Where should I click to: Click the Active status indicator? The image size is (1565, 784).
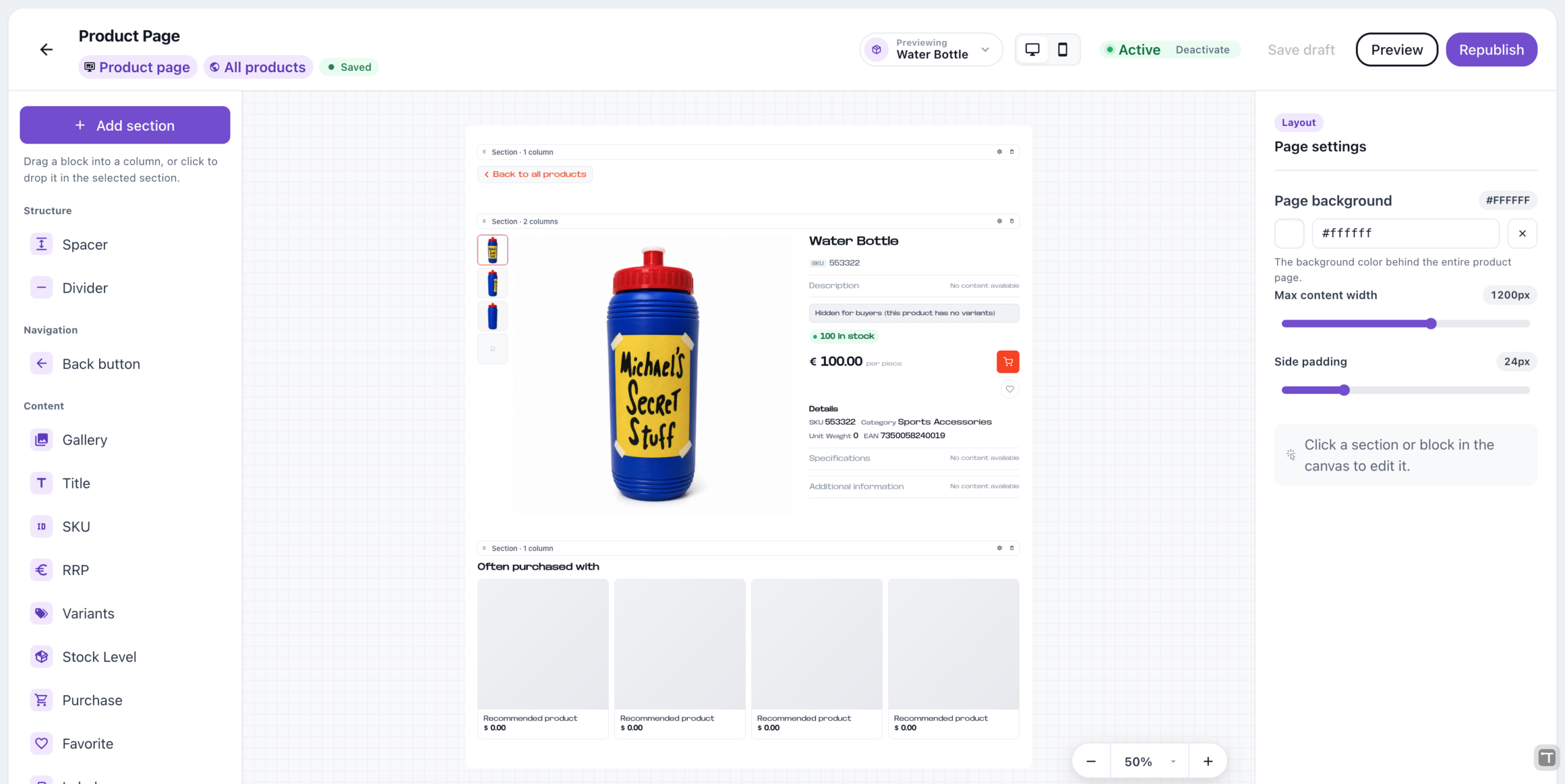pos(1133,49)
